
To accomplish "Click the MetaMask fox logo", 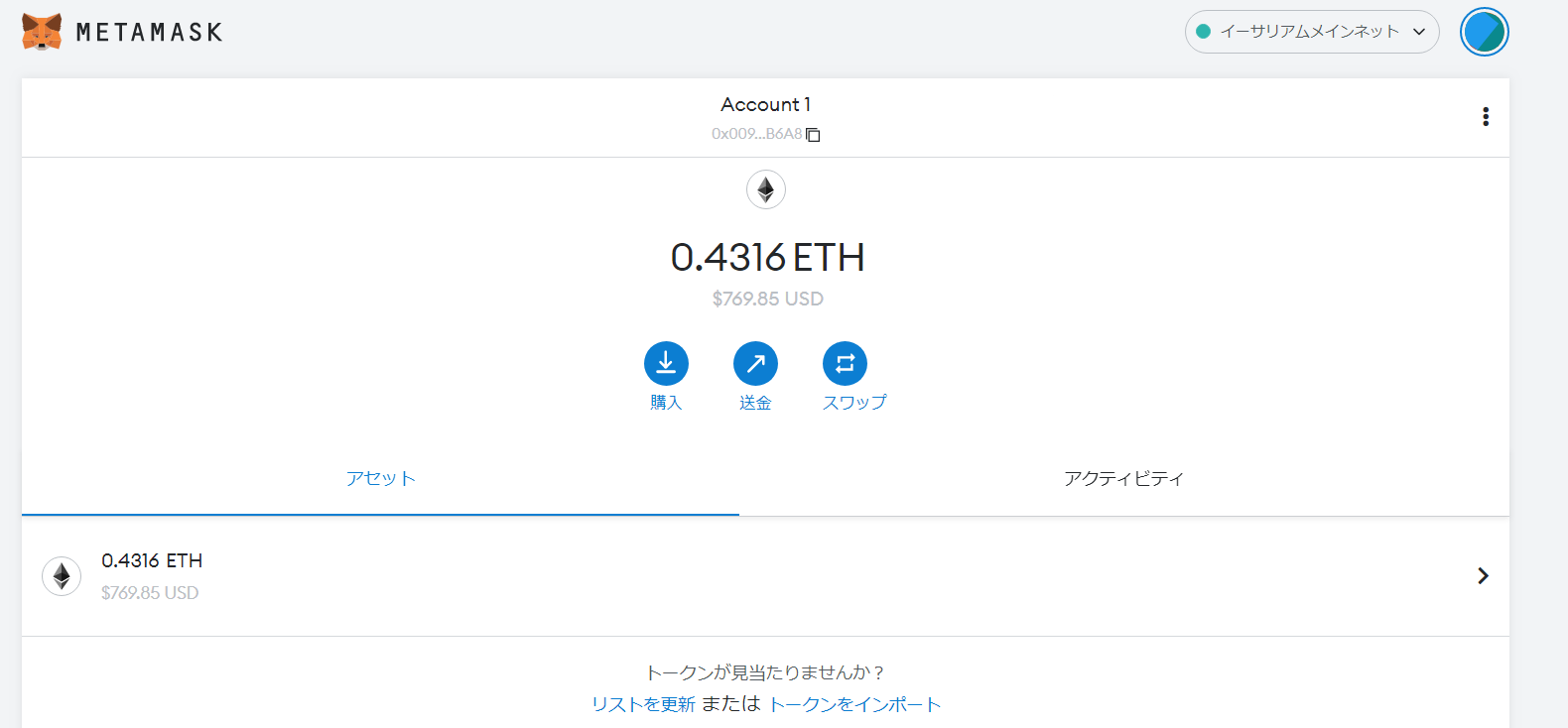I will tap(42, 32).
